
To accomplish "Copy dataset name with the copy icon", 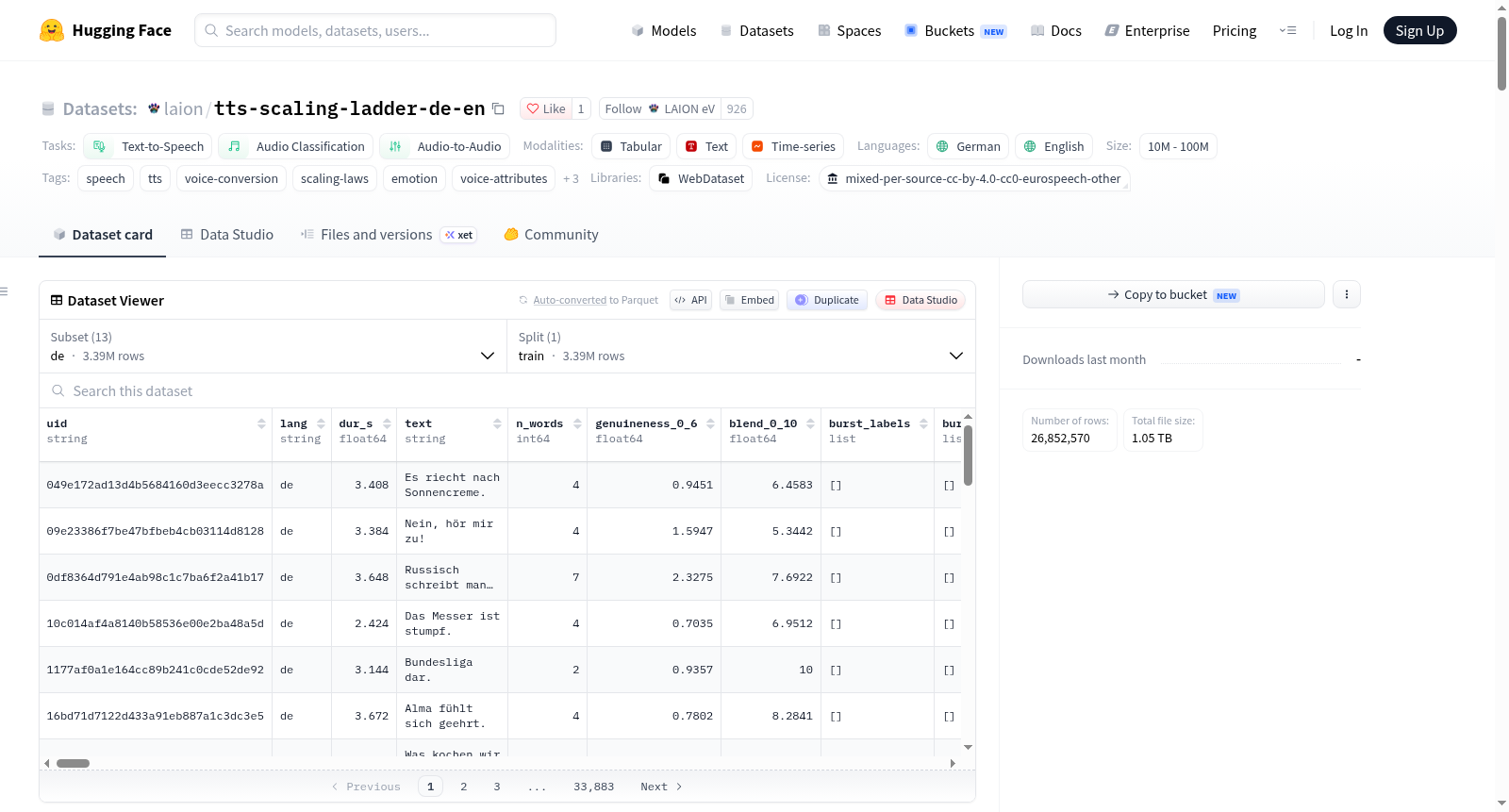I will 498,108.
